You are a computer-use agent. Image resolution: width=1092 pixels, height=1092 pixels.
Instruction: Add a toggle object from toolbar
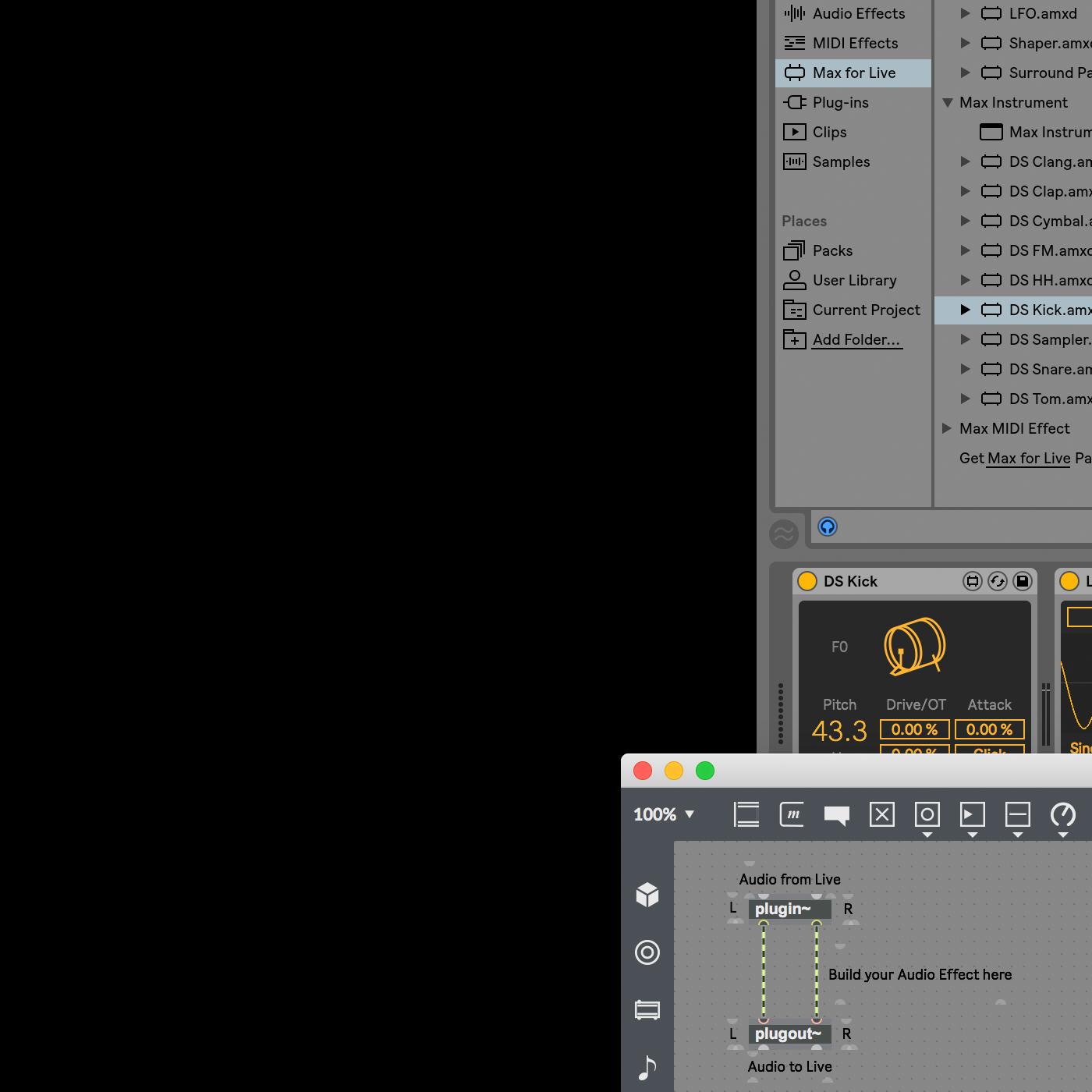pyautogui.click(x=882, y=815)
